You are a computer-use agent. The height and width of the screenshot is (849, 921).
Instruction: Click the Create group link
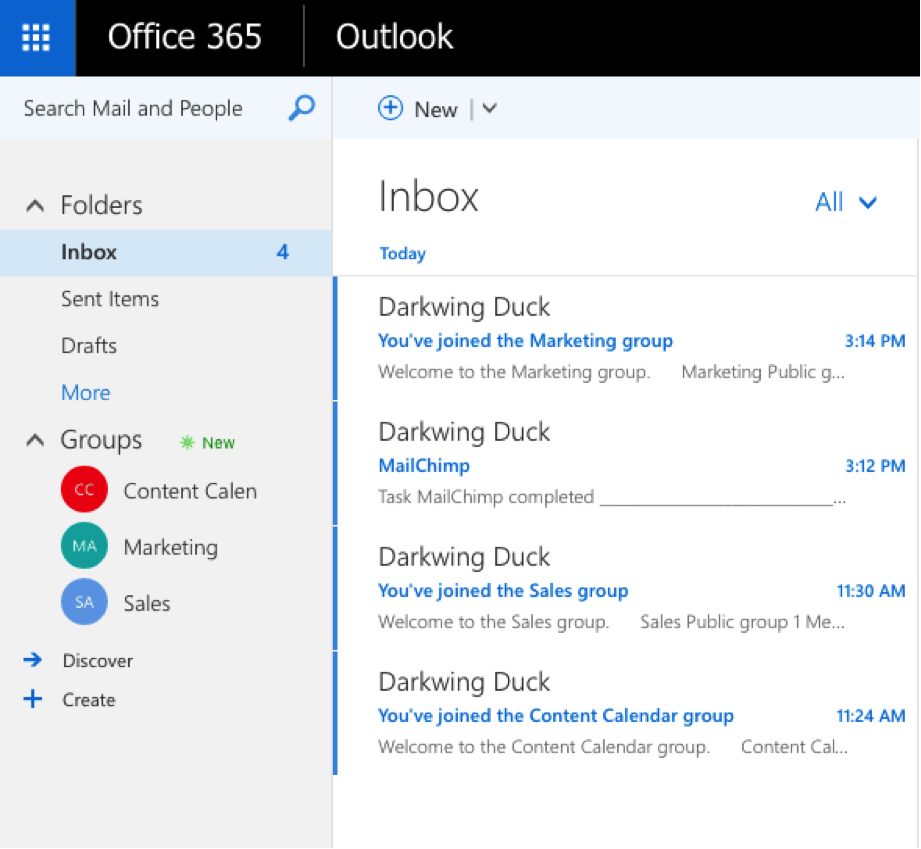pyautogui.click(x=89, y=700)
